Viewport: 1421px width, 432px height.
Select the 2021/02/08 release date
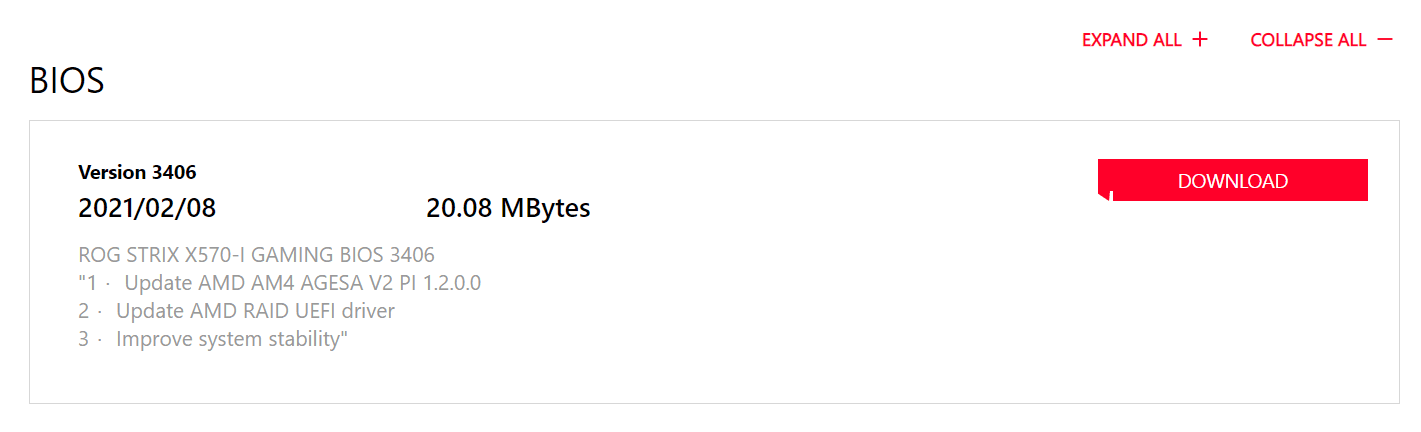click(x=147, y=208)
